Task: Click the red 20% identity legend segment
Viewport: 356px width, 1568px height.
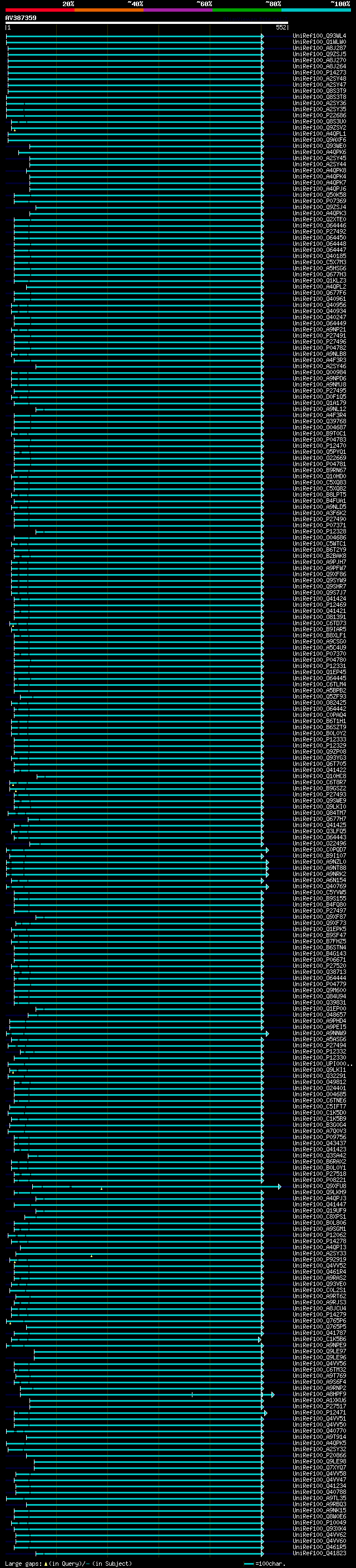Action: (x=40, y=10)
